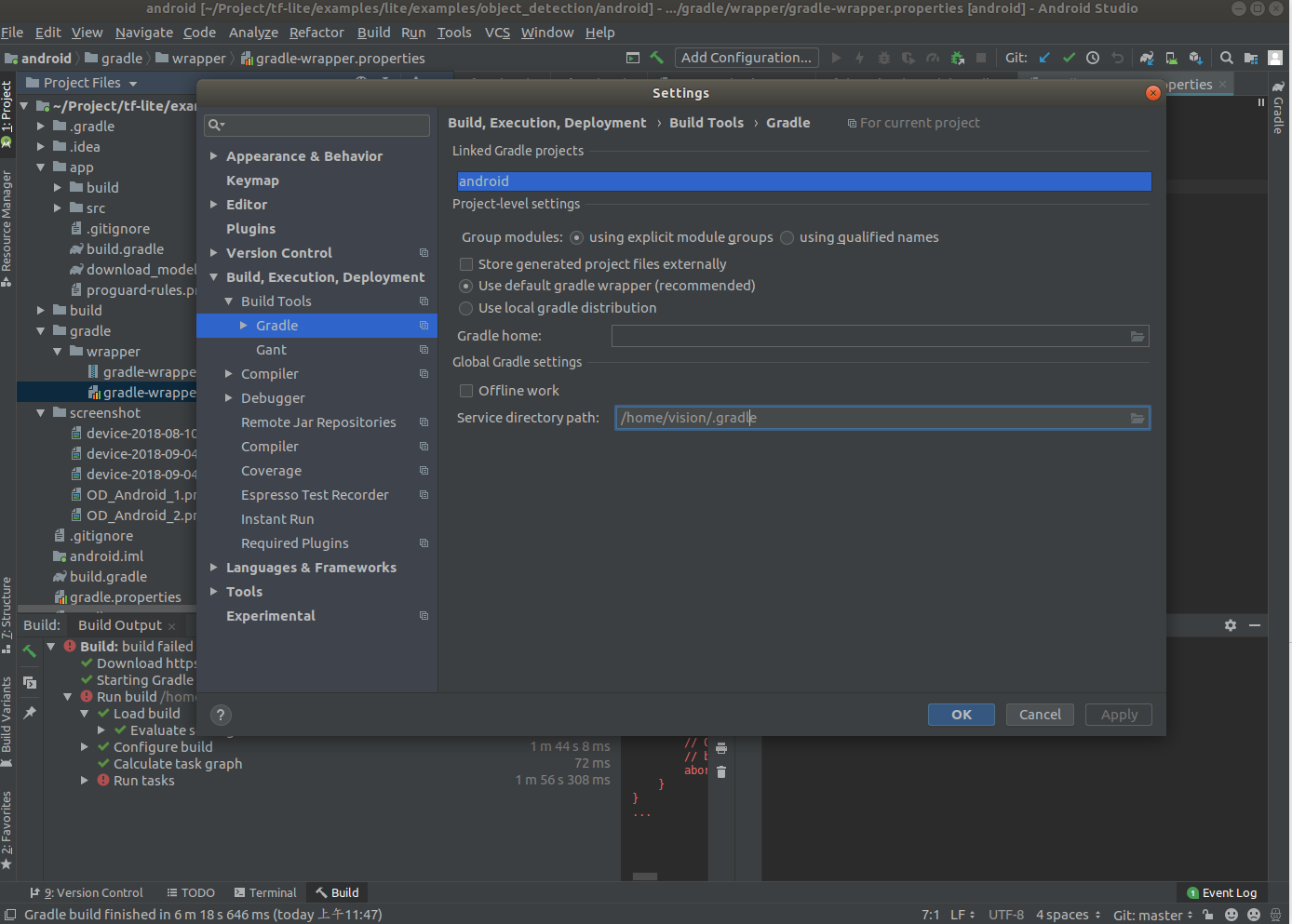Click the lock icon in status bar

point(1207,915)
